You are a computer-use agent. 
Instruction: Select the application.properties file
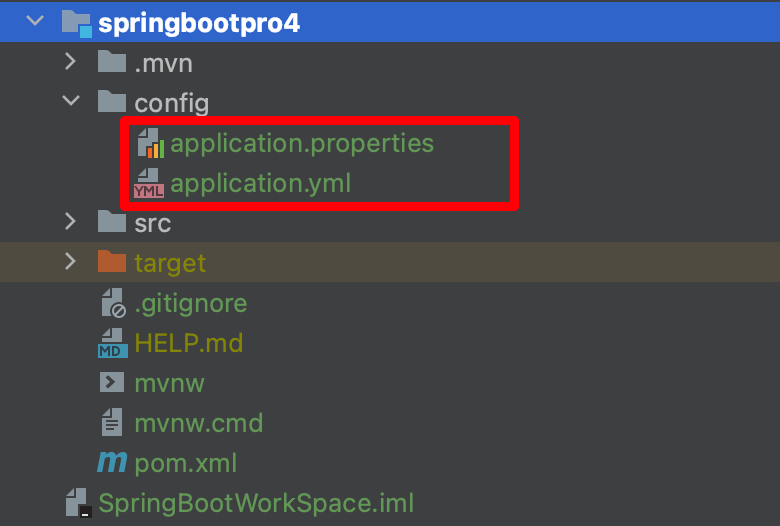point(302,144)
